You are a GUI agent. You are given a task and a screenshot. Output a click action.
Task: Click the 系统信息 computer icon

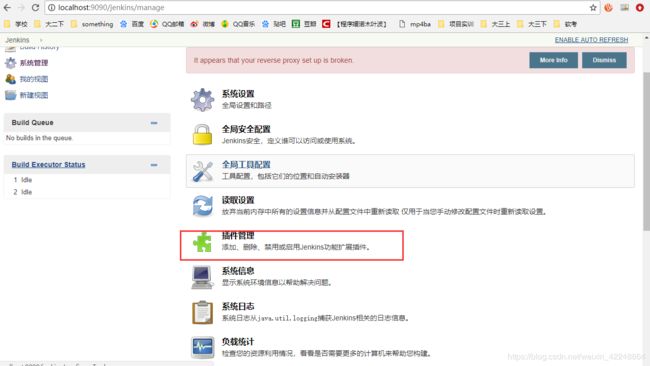coord(202,277)
